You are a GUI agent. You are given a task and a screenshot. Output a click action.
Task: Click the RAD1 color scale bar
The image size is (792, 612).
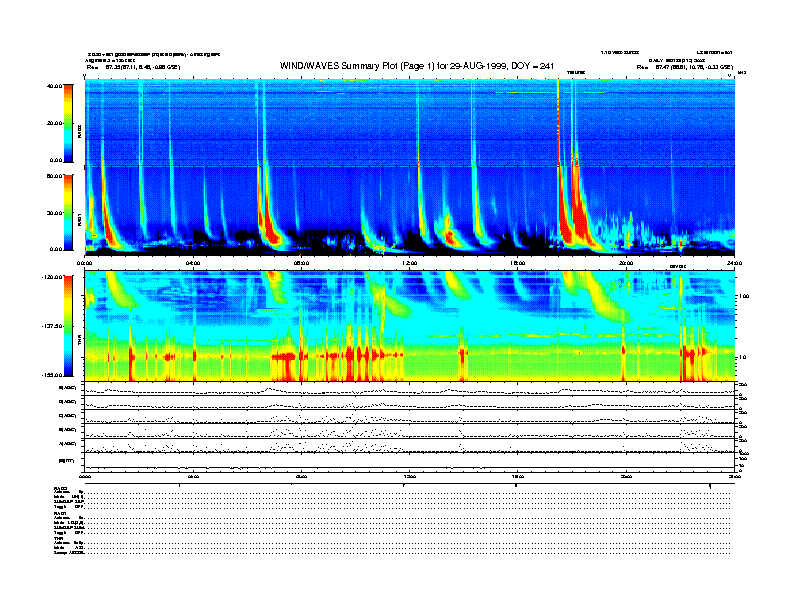(68, 212)
